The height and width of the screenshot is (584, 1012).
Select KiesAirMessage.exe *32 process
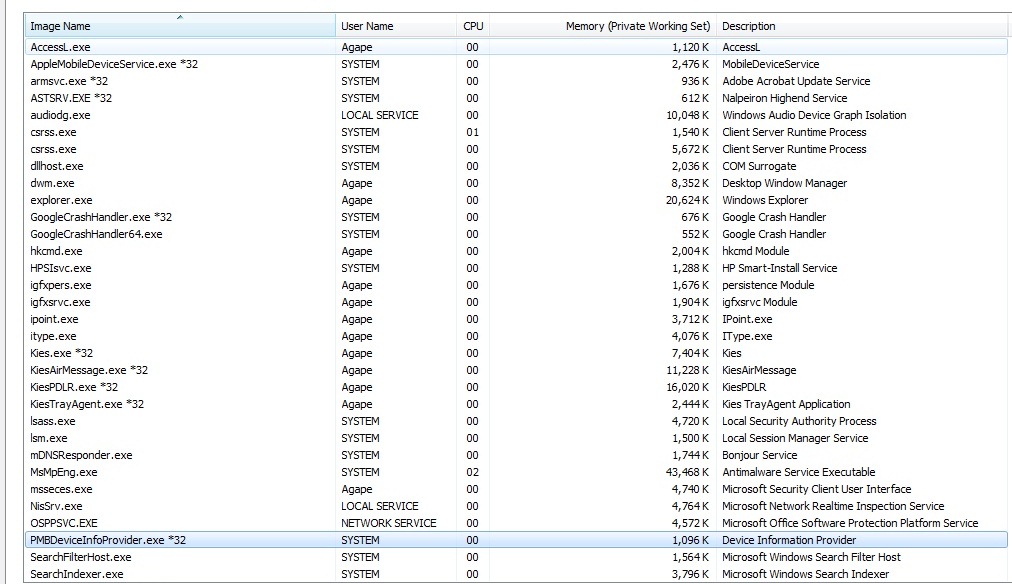tap(516, 370)
